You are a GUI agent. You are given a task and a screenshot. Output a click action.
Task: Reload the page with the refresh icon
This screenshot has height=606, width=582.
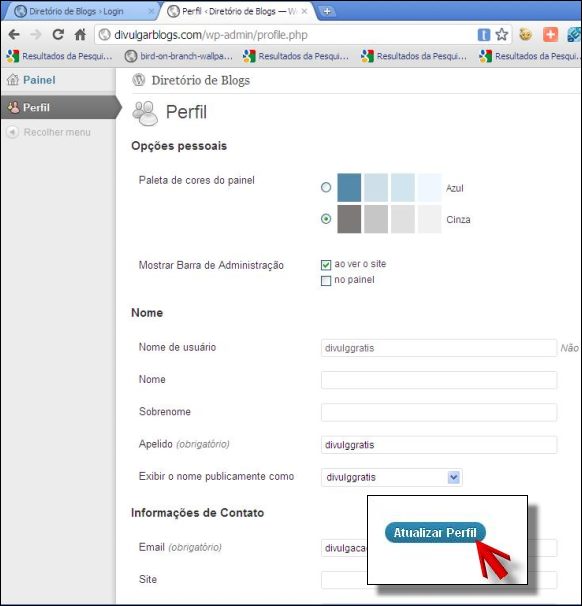pyautogui.click(x=58, y=35)
